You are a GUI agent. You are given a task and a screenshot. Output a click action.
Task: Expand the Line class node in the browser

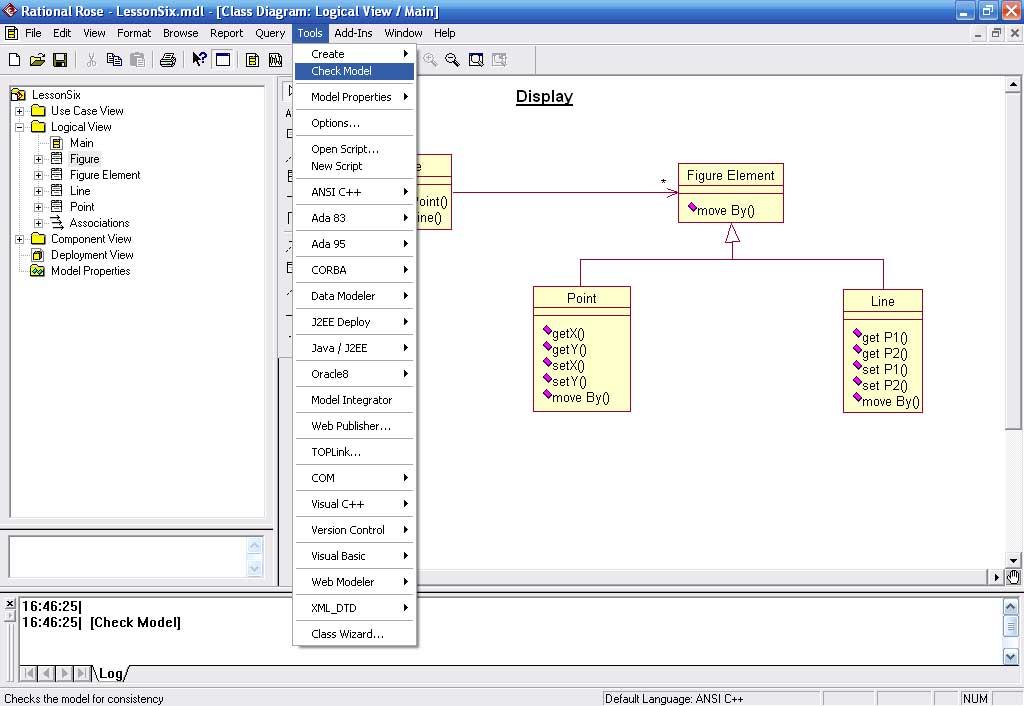click(x=39, y=191)
